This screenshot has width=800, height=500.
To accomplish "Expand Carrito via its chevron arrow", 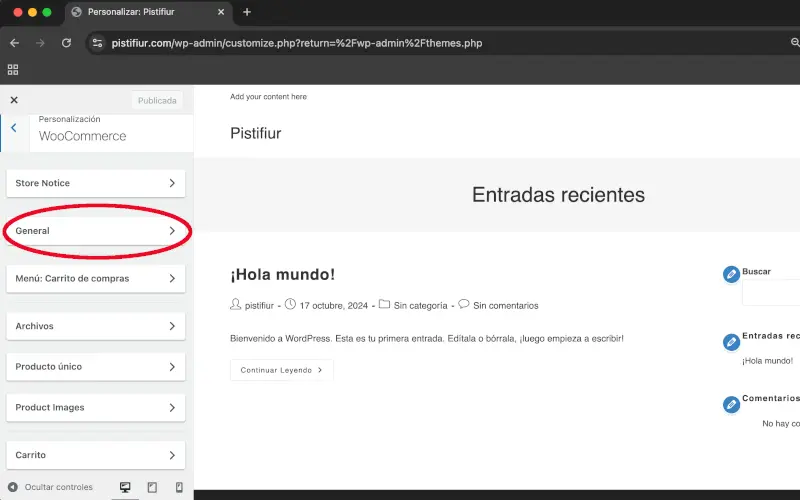I will coord(172,455).
